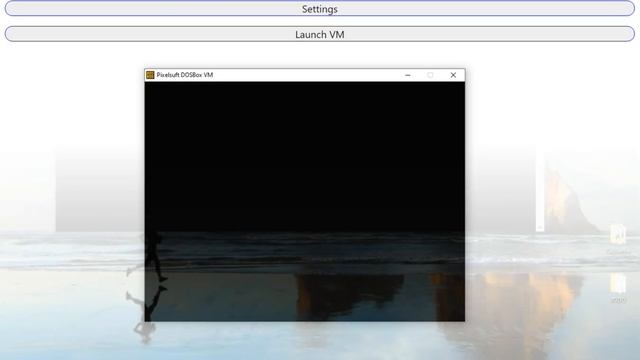Click the Launch VM button
This screenshot has height=360, width=640.
[320, 34]
